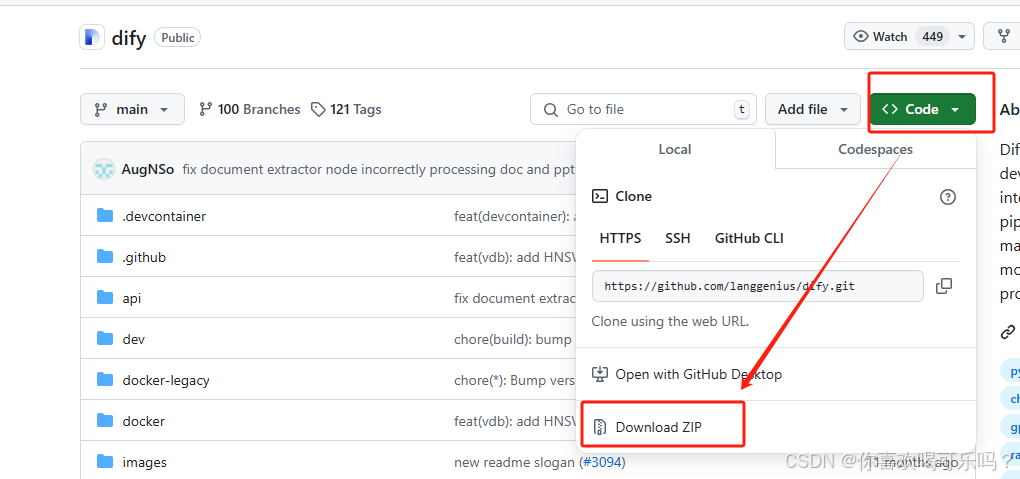Open the .devcontainer folder icon
The width and height of the screenshot is (1020, 479).
point(105,215)
